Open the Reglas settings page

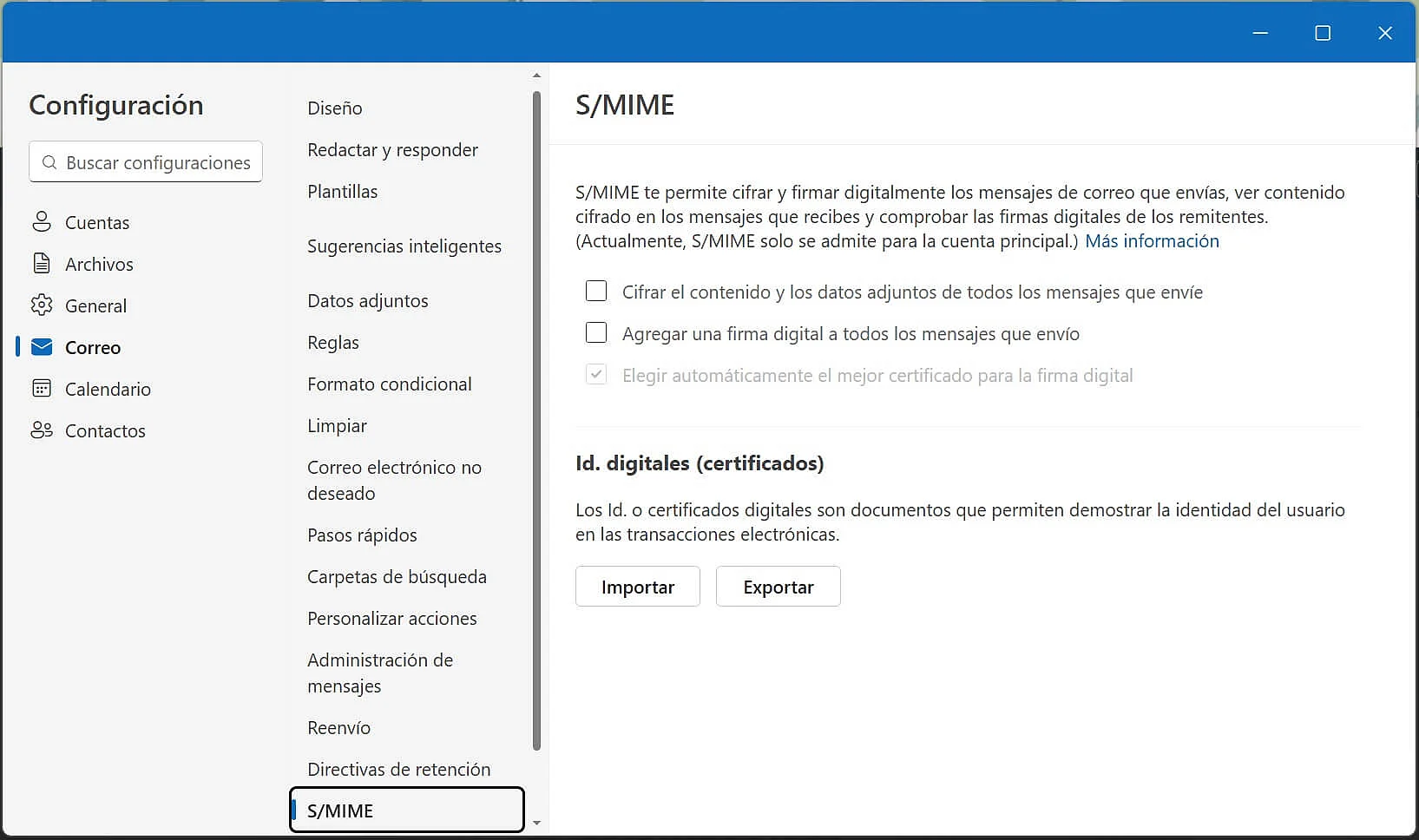coord(333,343)
